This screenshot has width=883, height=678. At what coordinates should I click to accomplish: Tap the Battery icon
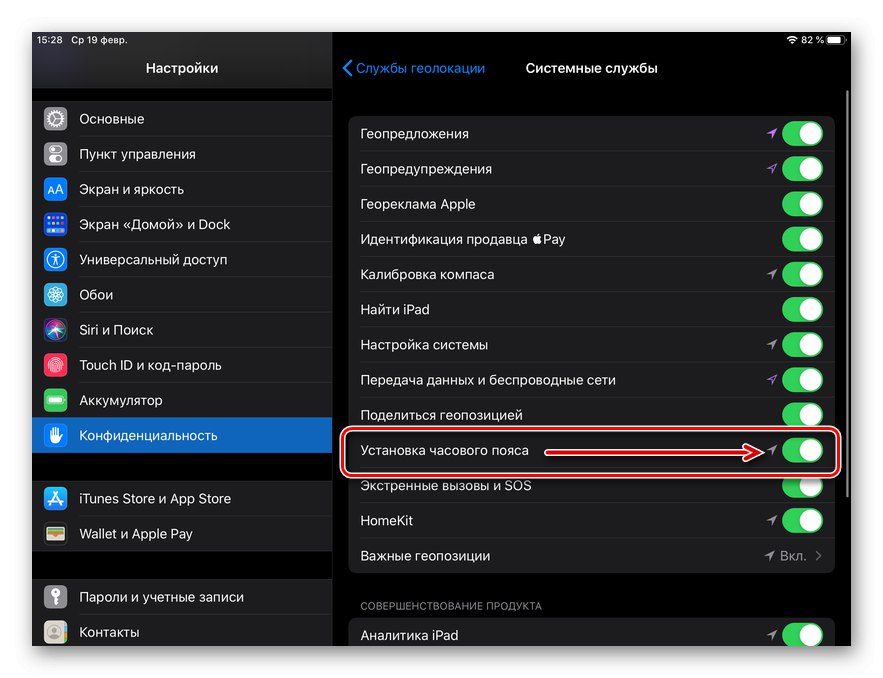pos(56,400)
